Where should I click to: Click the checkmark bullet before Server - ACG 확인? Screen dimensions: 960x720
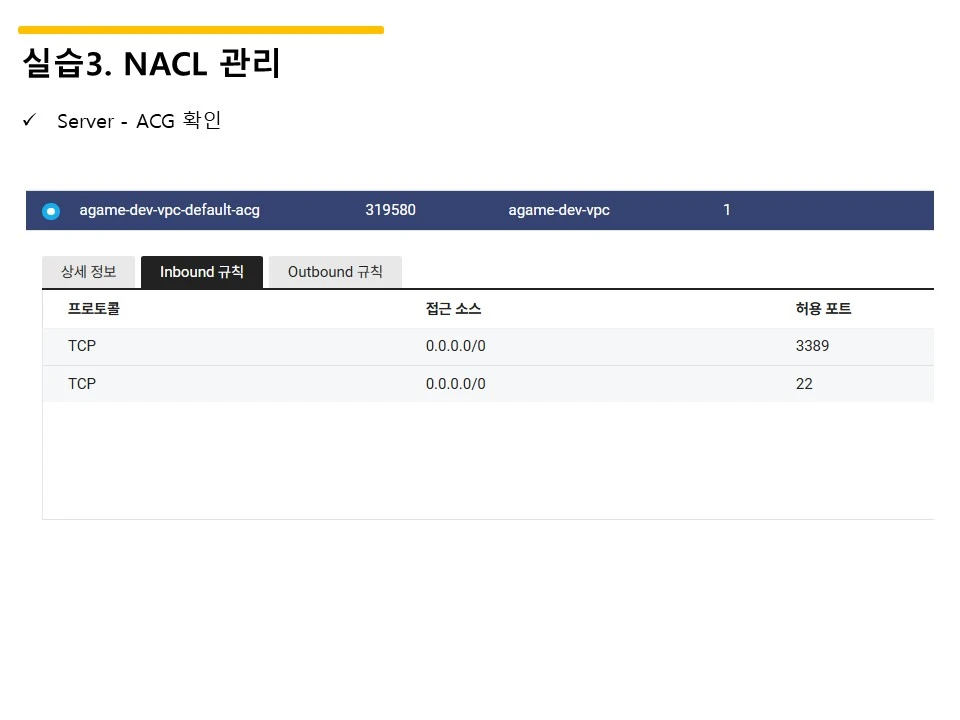[29, 120]
